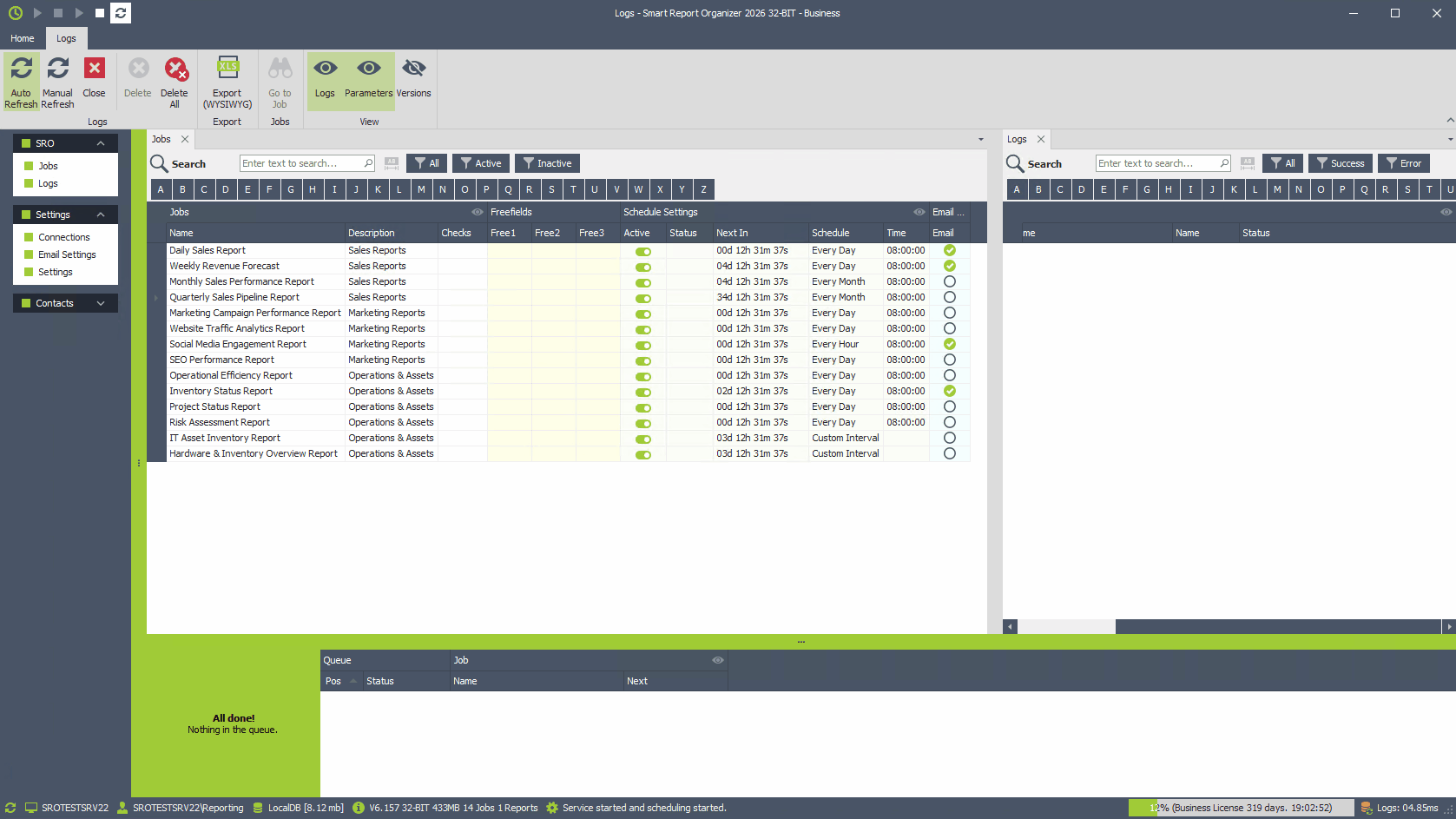The image size is (1456, 819).
Task: Toggle the Versions view icon
Action: [x=414, y=68]
